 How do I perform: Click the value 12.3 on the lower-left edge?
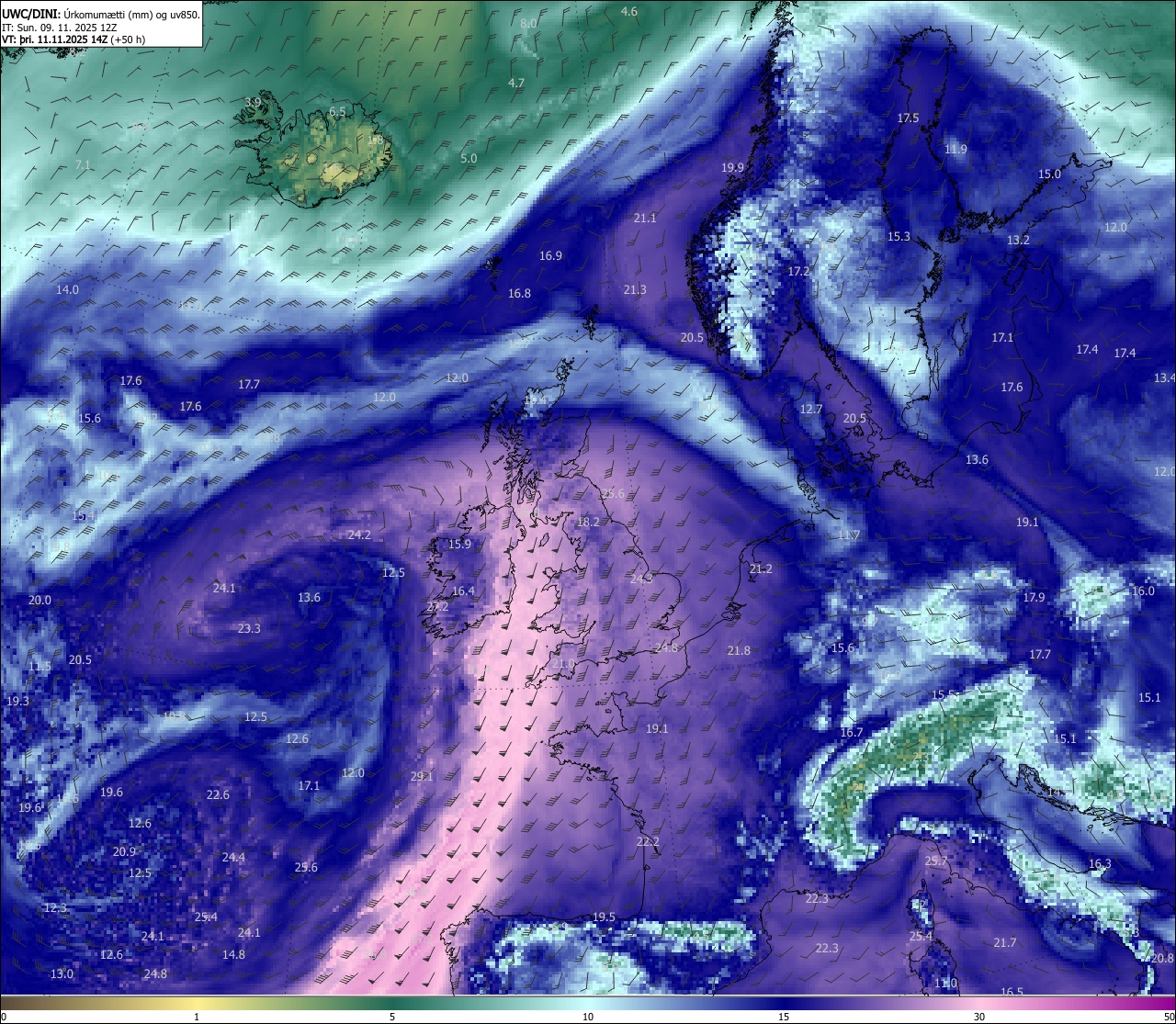(55, 907)
